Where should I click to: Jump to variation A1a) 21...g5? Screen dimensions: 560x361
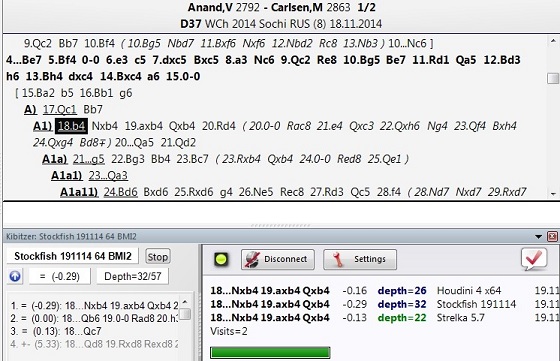89,159
